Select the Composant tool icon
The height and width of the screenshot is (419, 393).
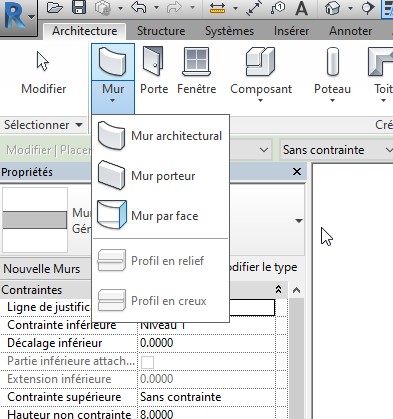pyautogui.click(x=261, y=62)
